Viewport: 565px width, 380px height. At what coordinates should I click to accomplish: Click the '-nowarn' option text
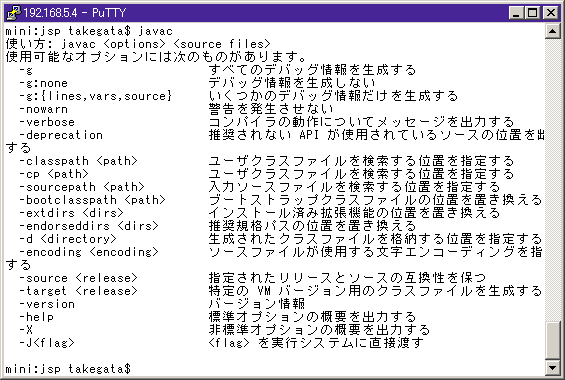pos(44,109)
